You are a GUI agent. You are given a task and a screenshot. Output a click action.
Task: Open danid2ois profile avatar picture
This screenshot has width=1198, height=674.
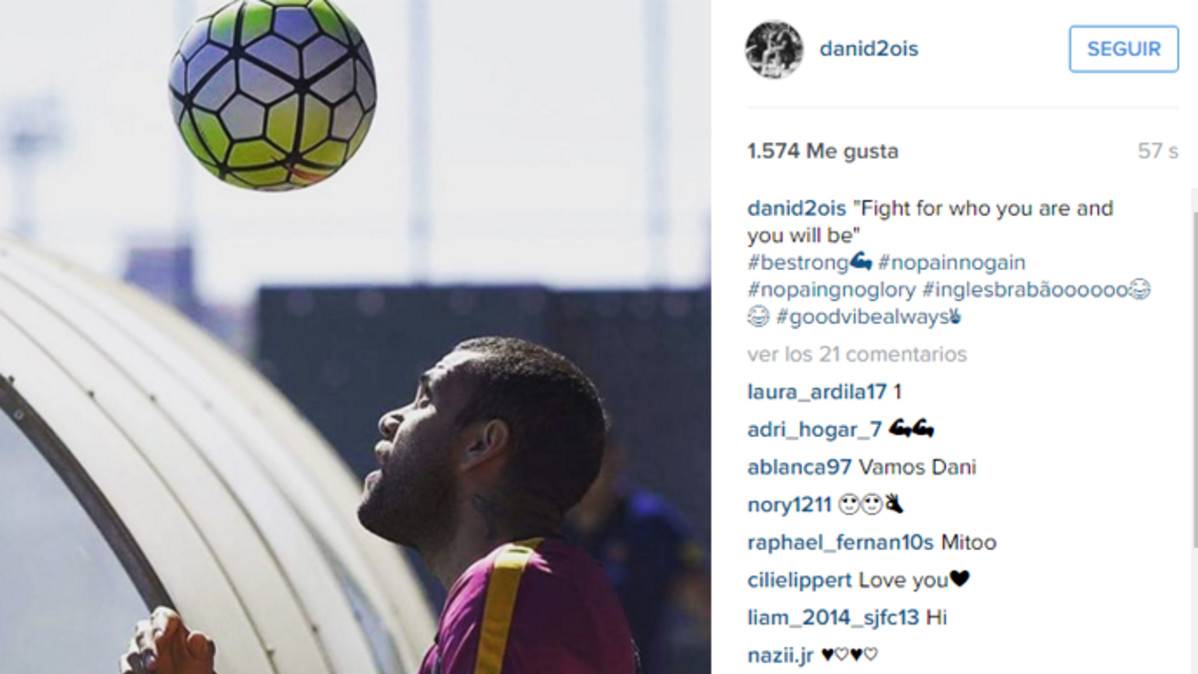(774, 49)
